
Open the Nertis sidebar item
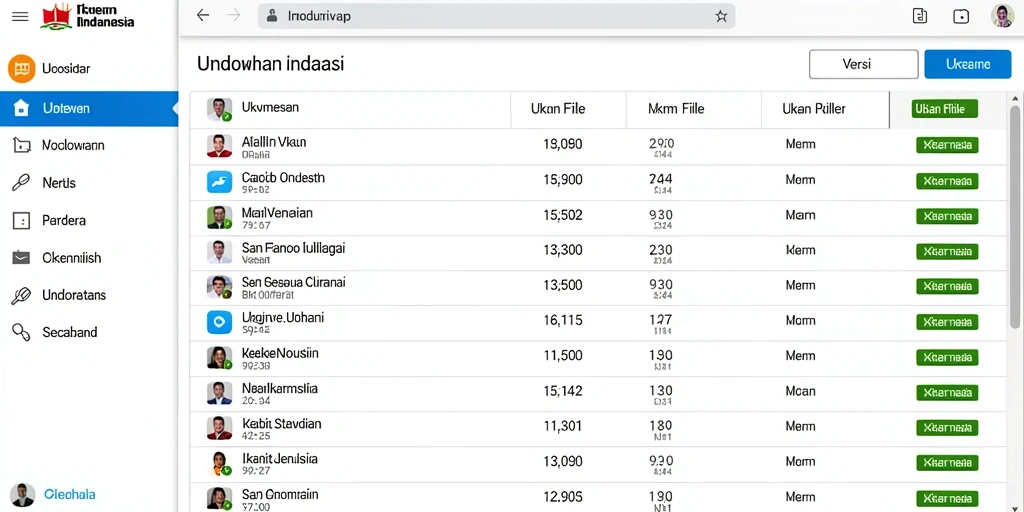click(x=89, y=183)
